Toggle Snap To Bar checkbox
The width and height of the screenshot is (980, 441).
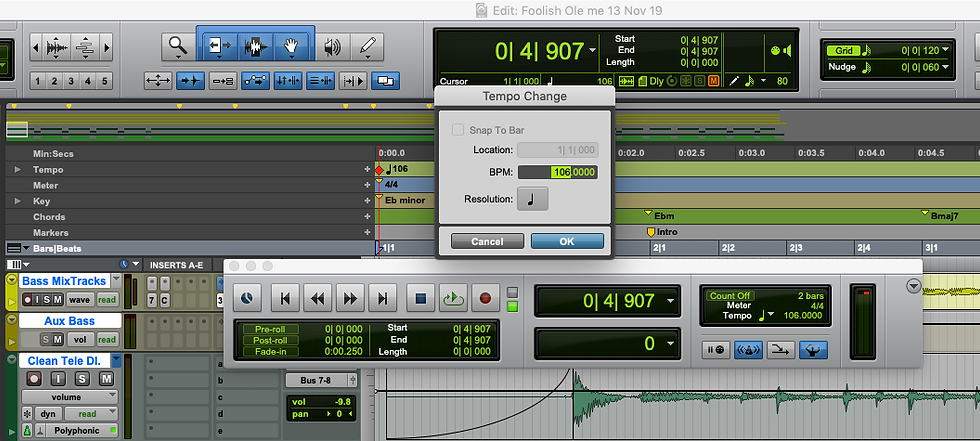tap(458, 130)
